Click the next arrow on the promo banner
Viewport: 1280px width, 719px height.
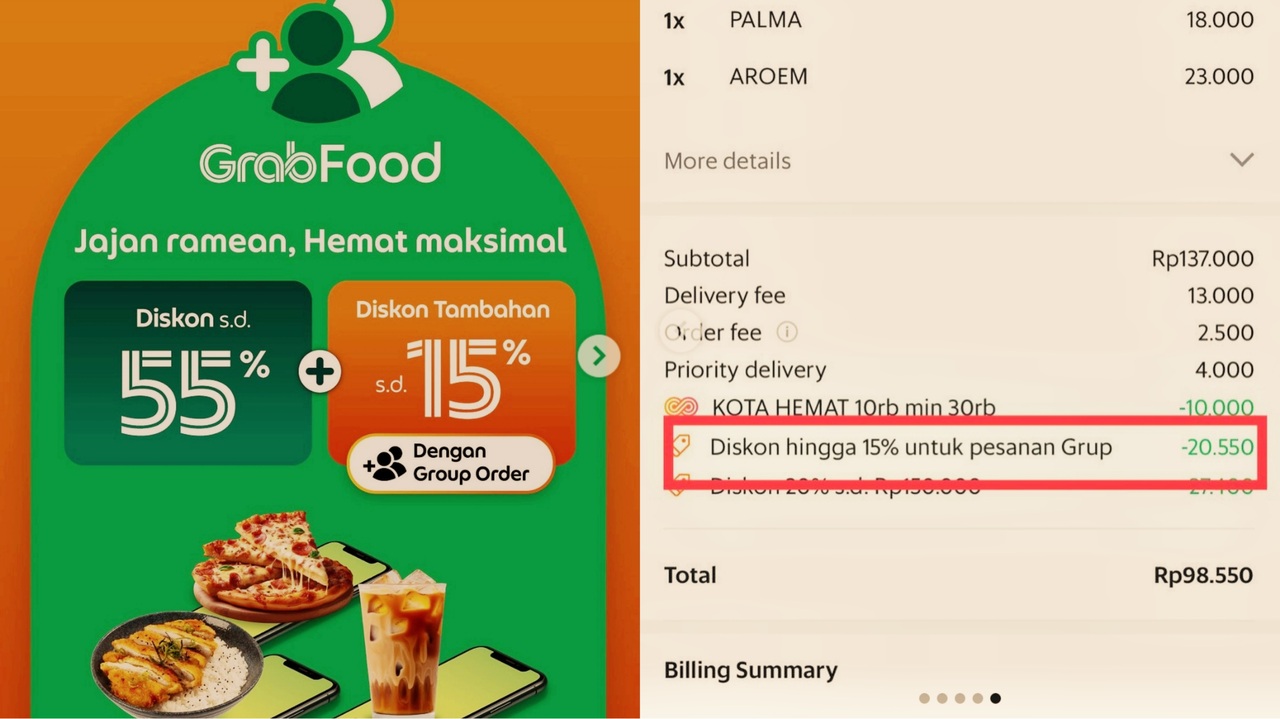(599, 356)
